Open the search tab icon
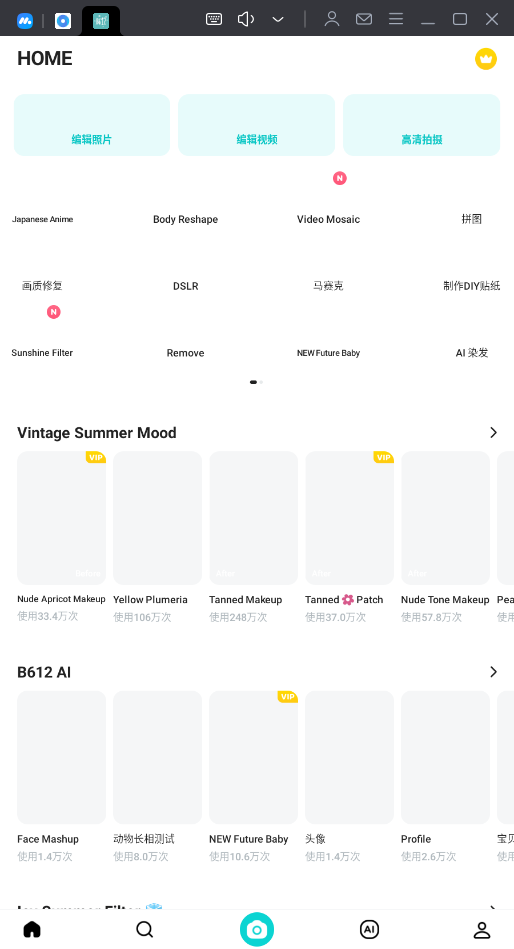The width and height of the screenshot is (514, 949). point(144,929)
